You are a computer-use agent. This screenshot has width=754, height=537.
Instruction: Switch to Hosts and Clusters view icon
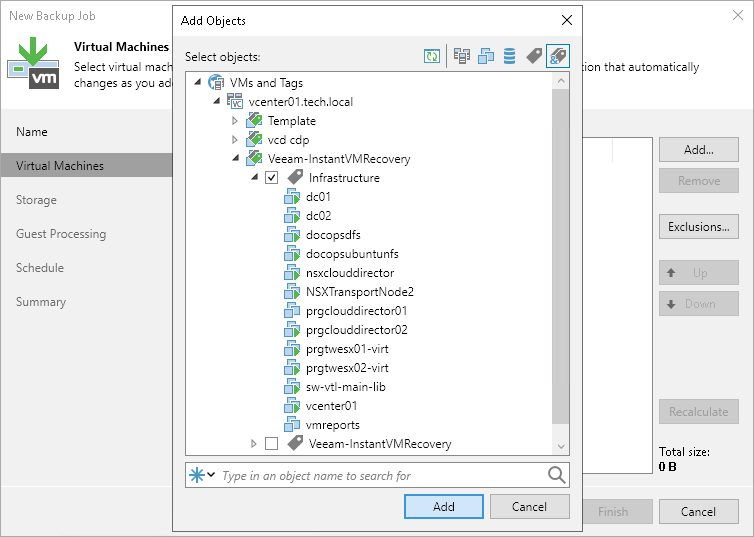point(462,56)
